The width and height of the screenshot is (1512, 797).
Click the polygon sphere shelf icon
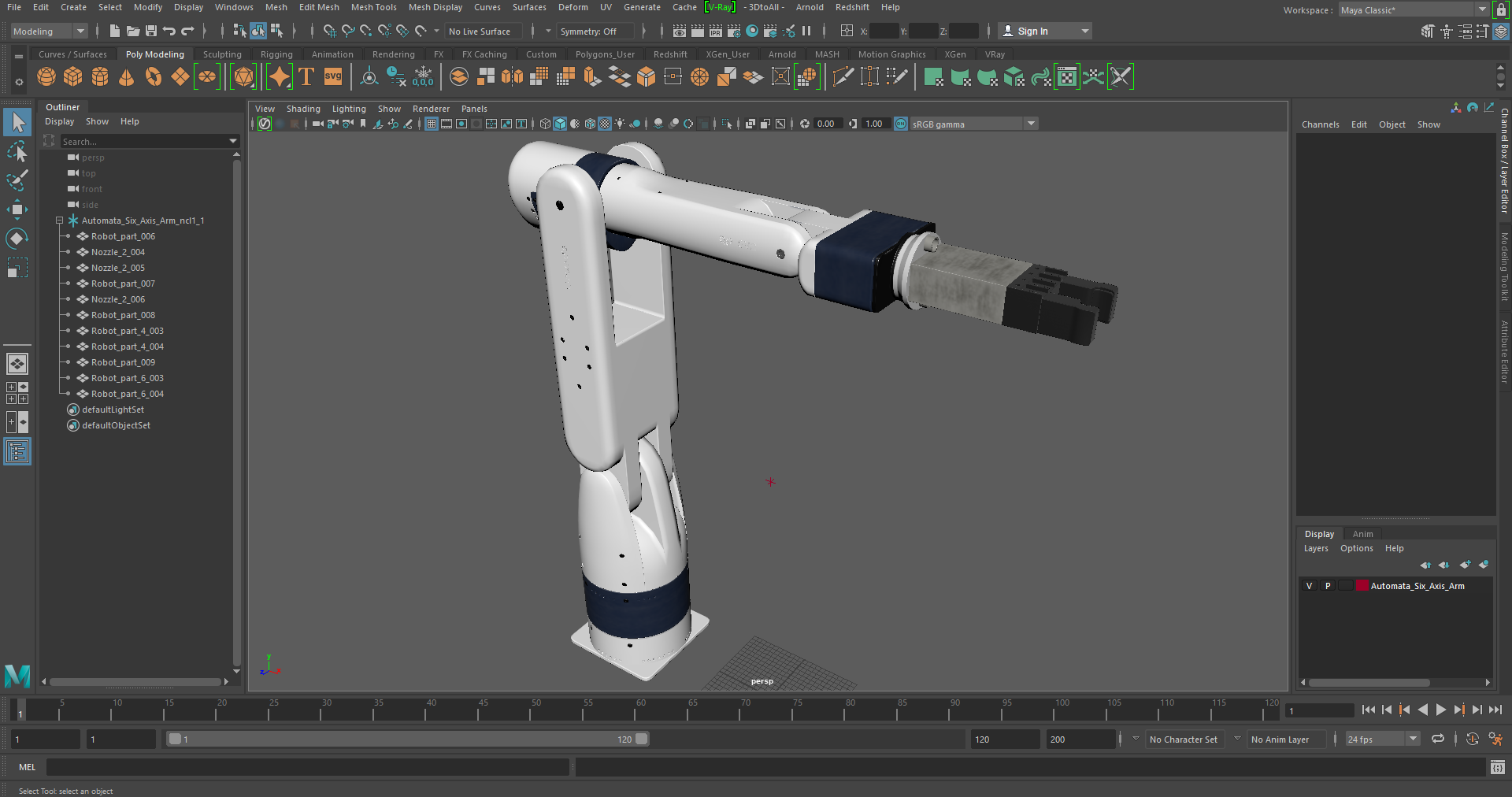pyautogui.click(x=46, y=76)
